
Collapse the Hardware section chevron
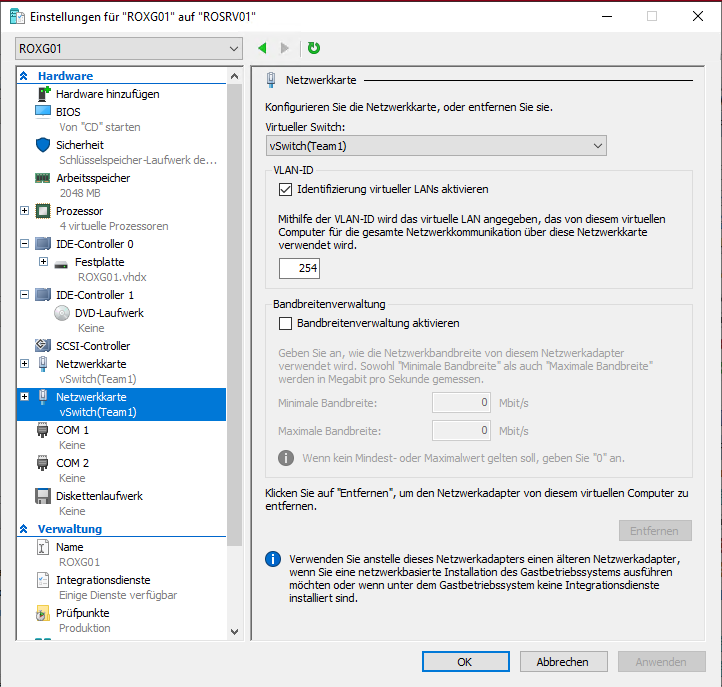coord(24,76)
